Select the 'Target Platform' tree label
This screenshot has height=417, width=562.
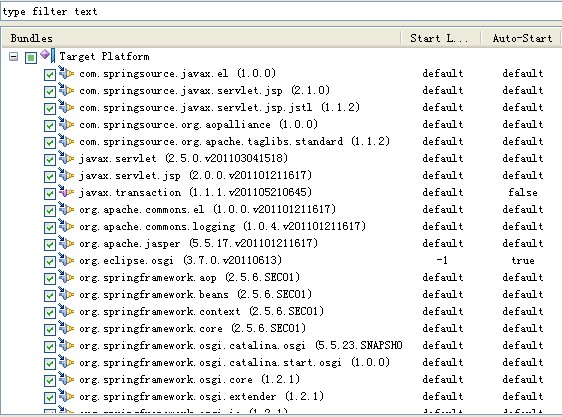(104, 57)
